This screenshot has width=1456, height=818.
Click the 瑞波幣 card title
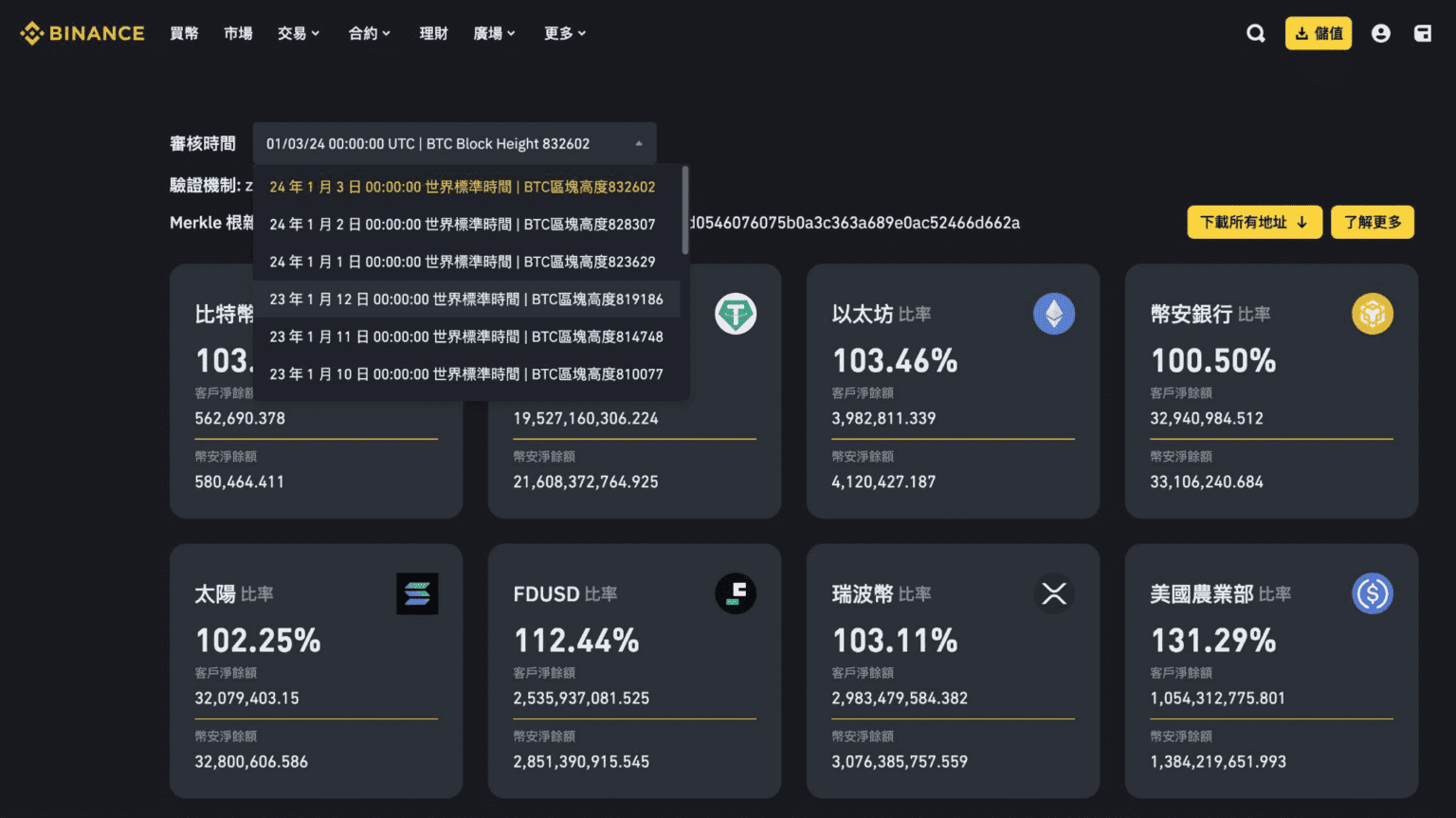863,593
